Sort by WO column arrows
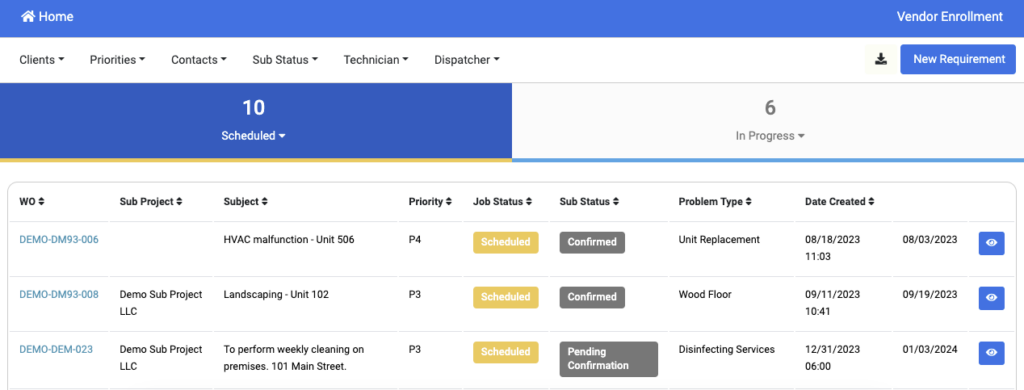This screenshot has width=1024, height=390. (x=42, y=202)
